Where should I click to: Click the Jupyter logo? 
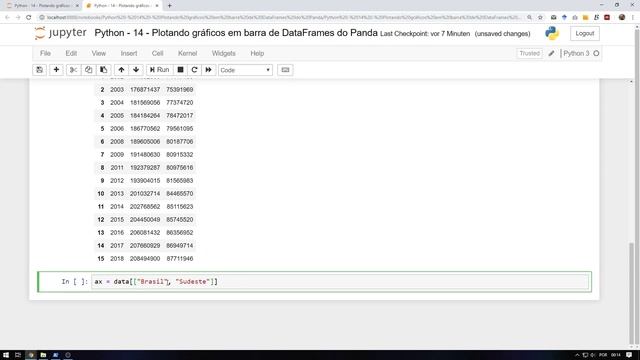pyautogui.click(x=60, y=33)
